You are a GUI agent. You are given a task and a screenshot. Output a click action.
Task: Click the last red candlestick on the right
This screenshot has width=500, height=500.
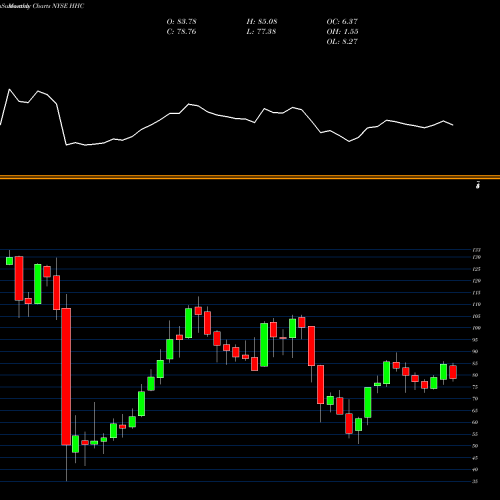(453, 372)
